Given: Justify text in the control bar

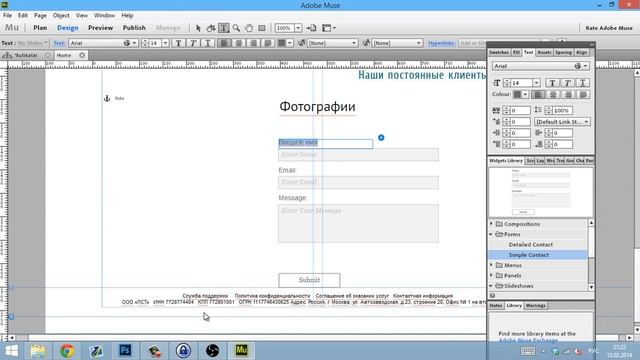Looking at the screenshot, I should [268, 43].
